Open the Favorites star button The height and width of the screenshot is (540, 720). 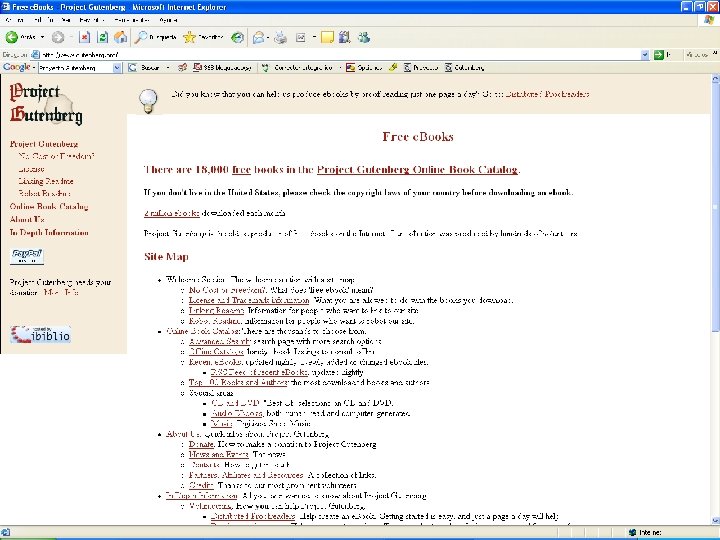click(203, 37)
